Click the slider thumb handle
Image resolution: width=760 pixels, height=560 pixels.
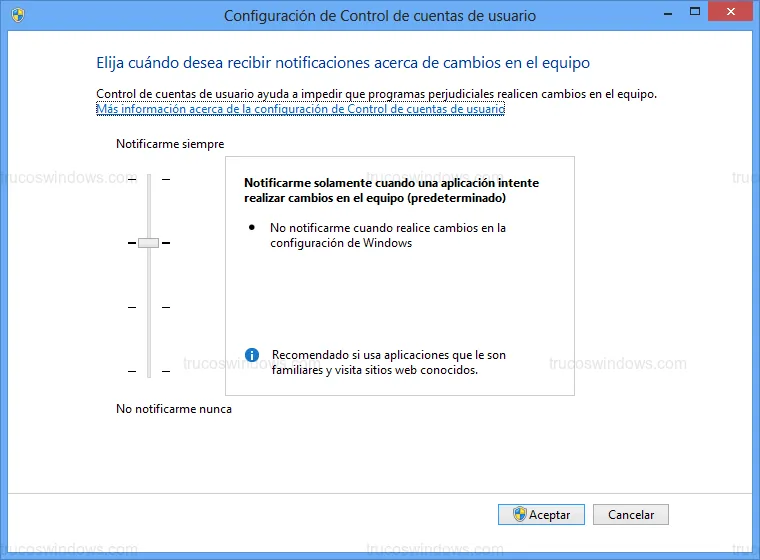pos(148,243)
